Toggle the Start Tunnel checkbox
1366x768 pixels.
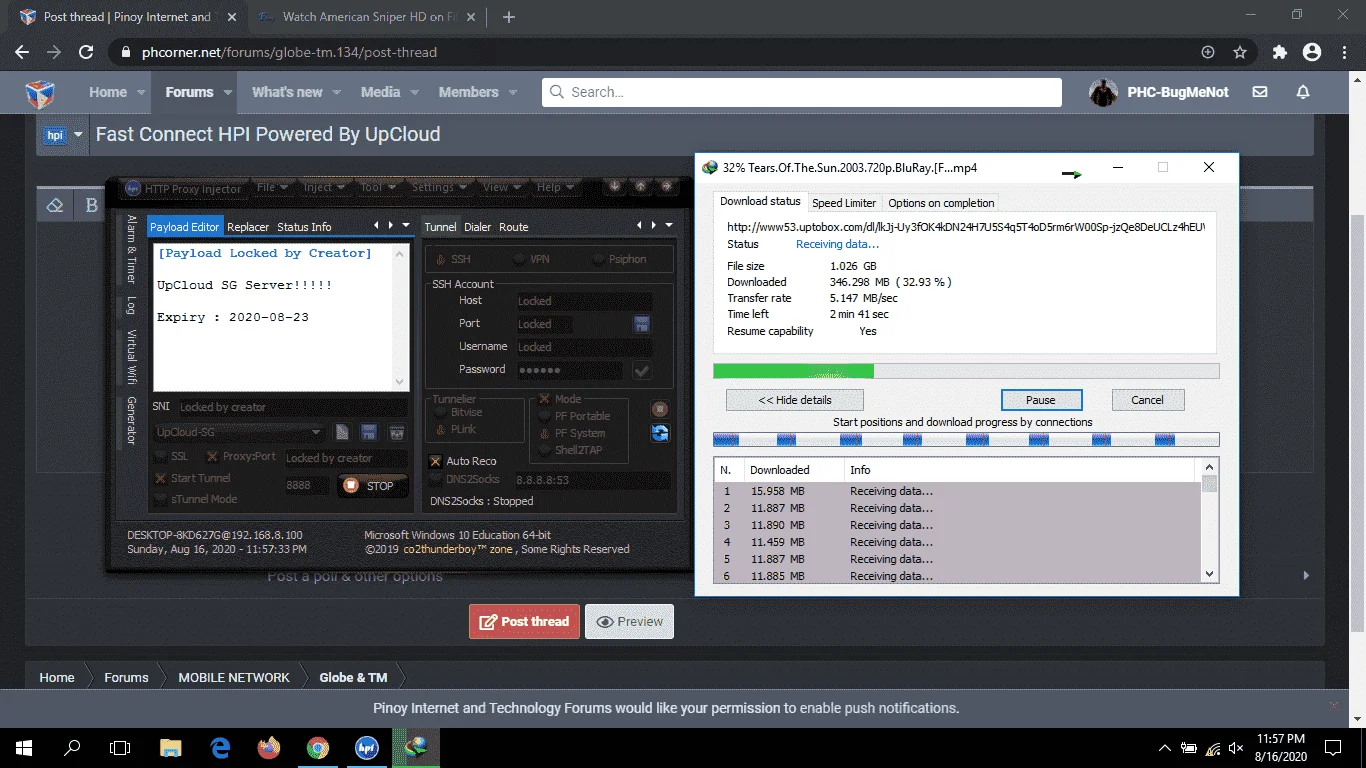click(161, 478)
